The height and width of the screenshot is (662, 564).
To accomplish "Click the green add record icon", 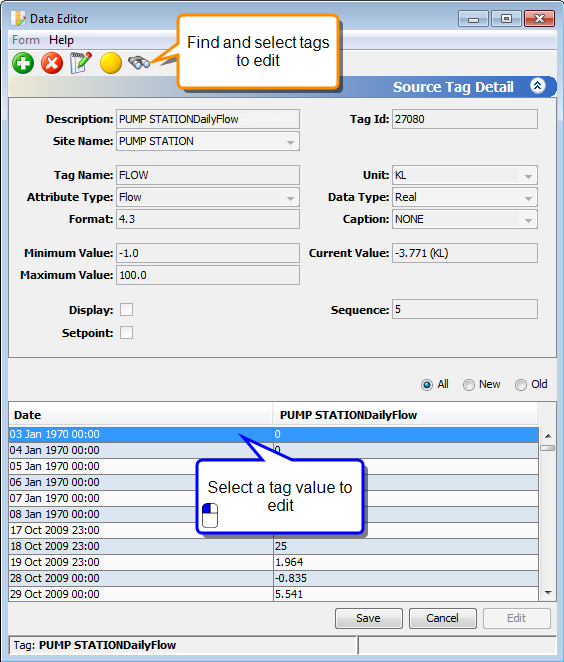I will pyautogui.click(x=23, y=63).
